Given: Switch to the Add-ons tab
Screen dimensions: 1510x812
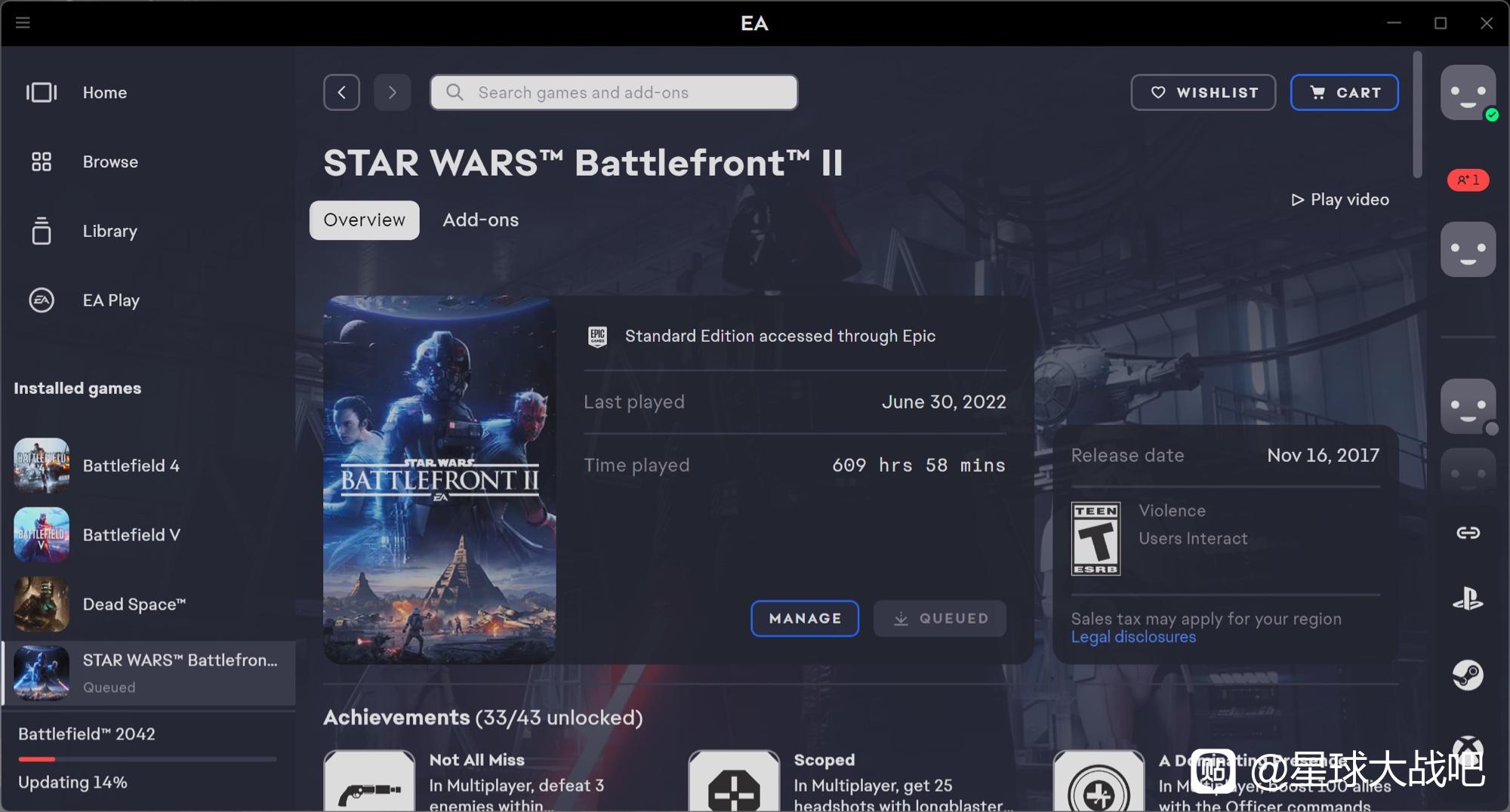Looking at the screenshot, I should [480, 220].
